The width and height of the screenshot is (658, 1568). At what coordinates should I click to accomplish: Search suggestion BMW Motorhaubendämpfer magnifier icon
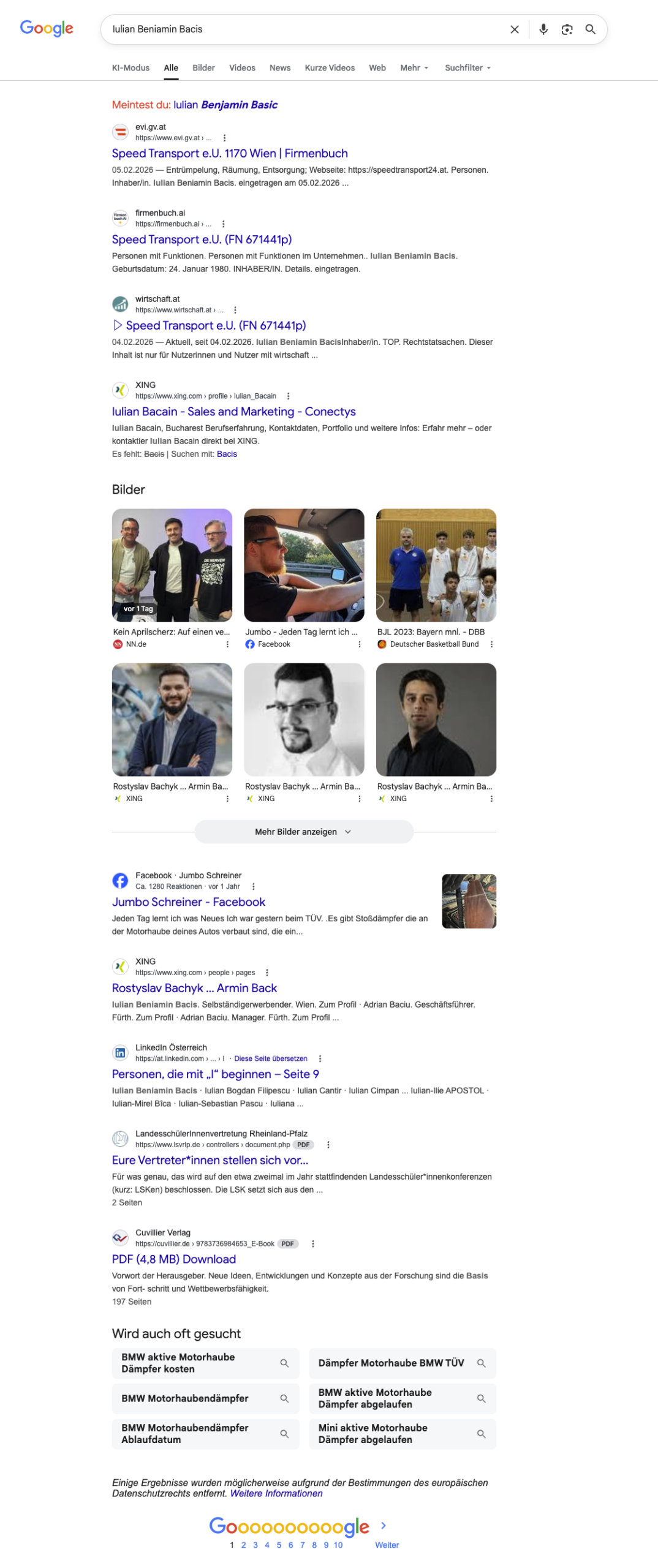[284, 1398]
